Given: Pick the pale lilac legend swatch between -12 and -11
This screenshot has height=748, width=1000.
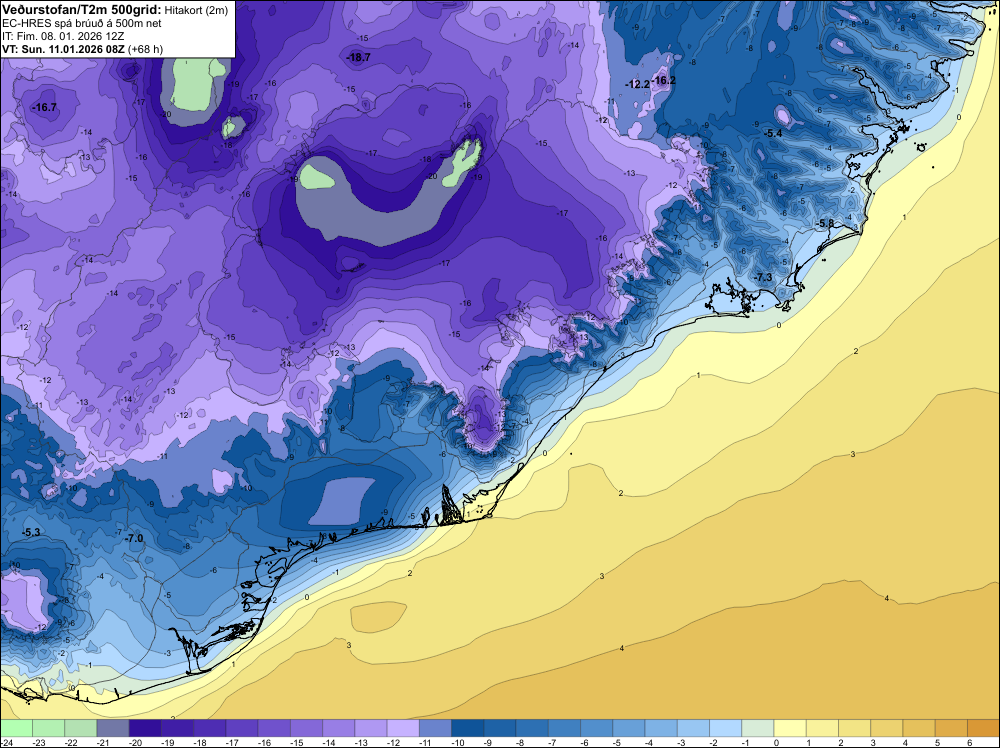Looking at the screenshot, I should (x=403, y=728).
